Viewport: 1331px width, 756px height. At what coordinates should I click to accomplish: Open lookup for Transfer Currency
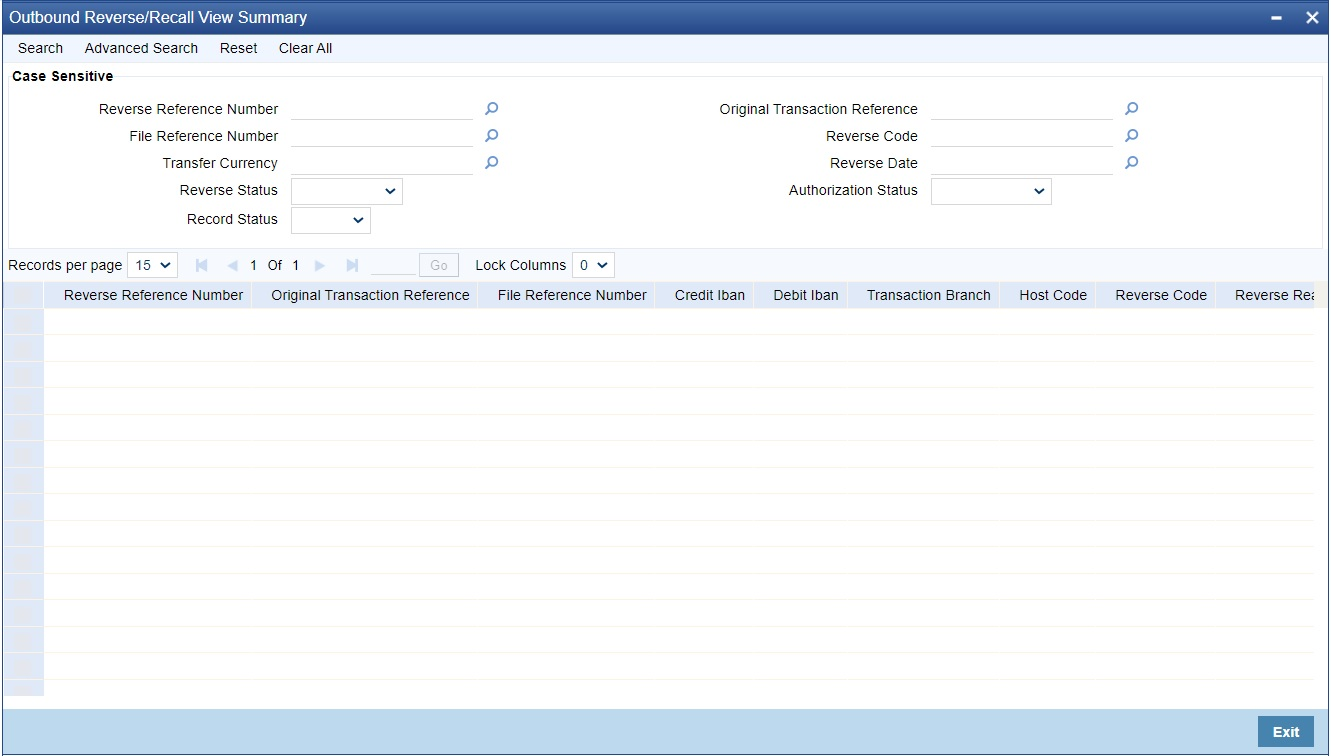click(x=491, y=163)
